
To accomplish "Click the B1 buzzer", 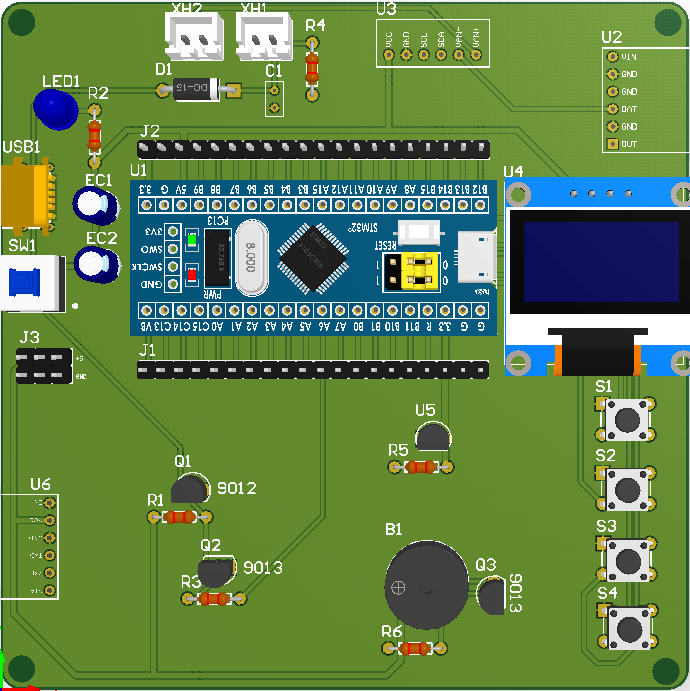I will tap(427, 585).
